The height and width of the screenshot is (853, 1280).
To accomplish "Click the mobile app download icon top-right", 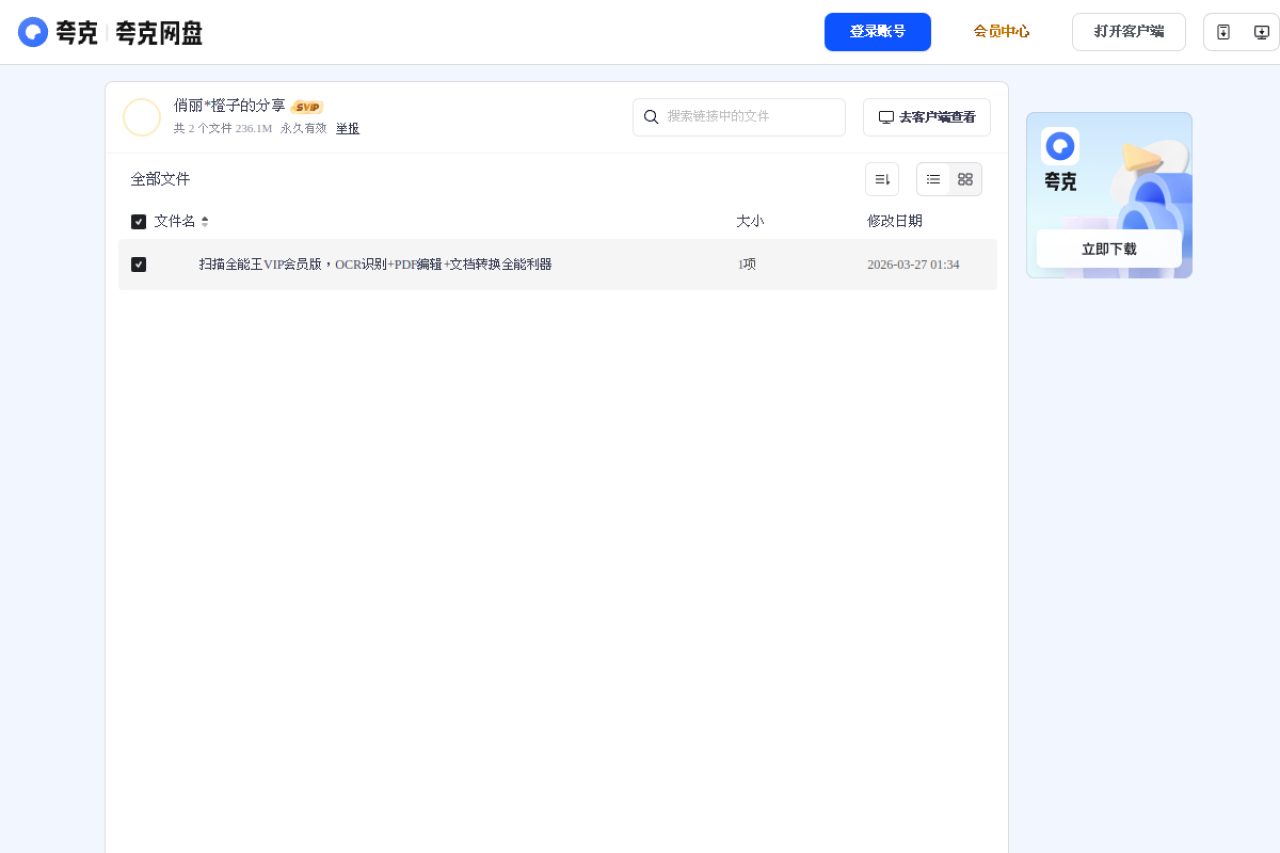I will point(1223,31).
